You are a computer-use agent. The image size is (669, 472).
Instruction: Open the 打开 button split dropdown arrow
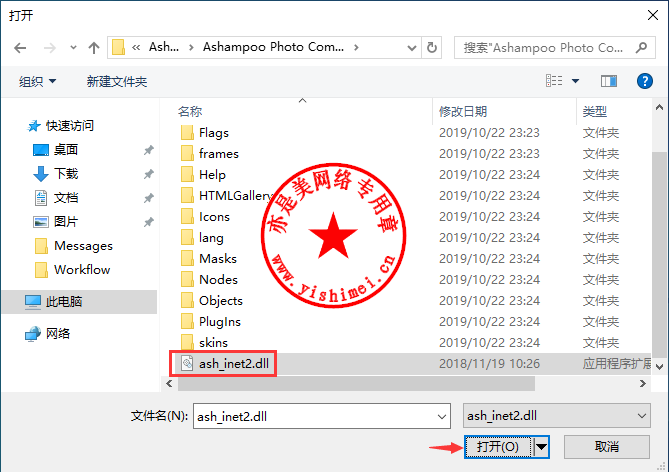541,447
